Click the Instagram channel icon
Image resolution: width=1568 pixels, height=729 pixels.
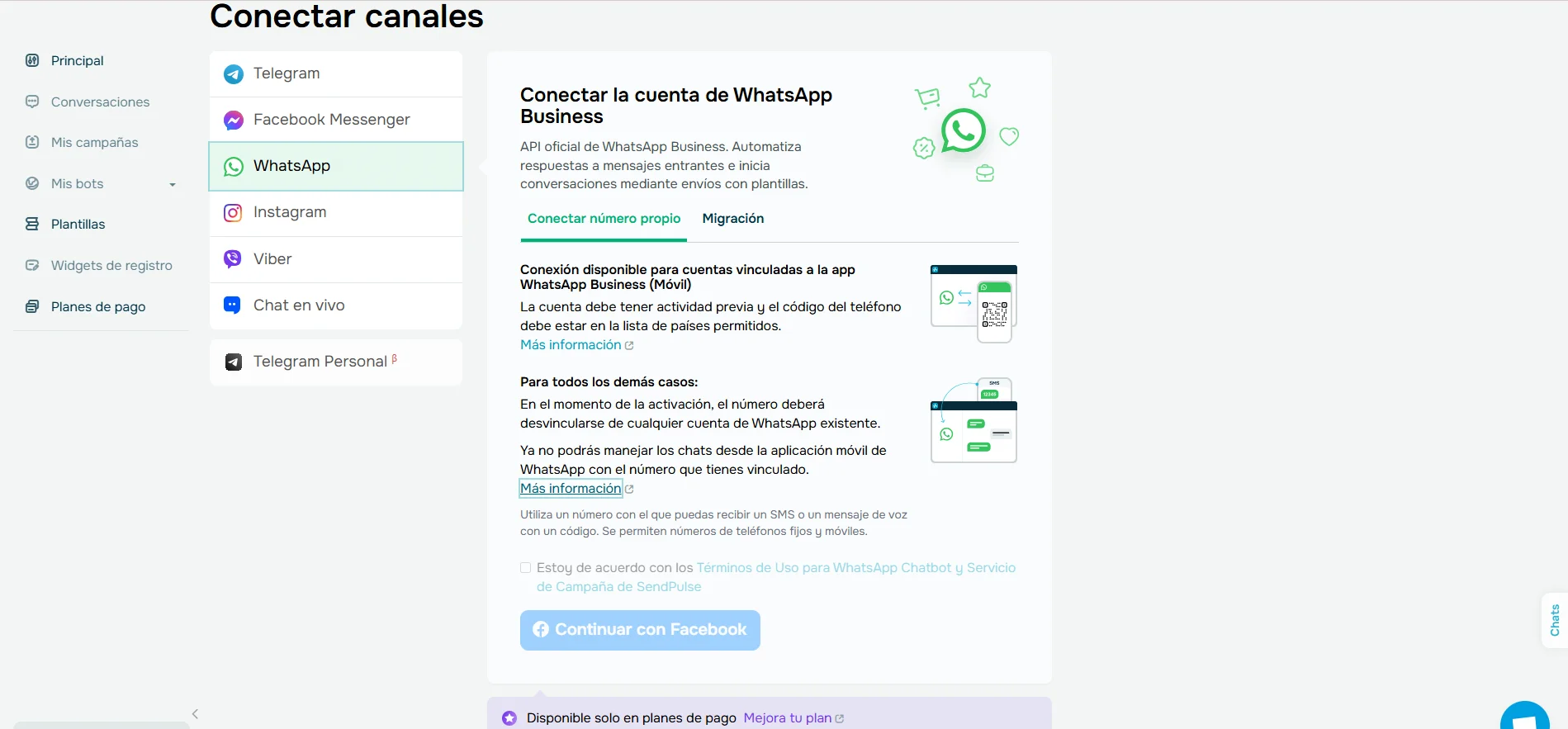[234, 212]
